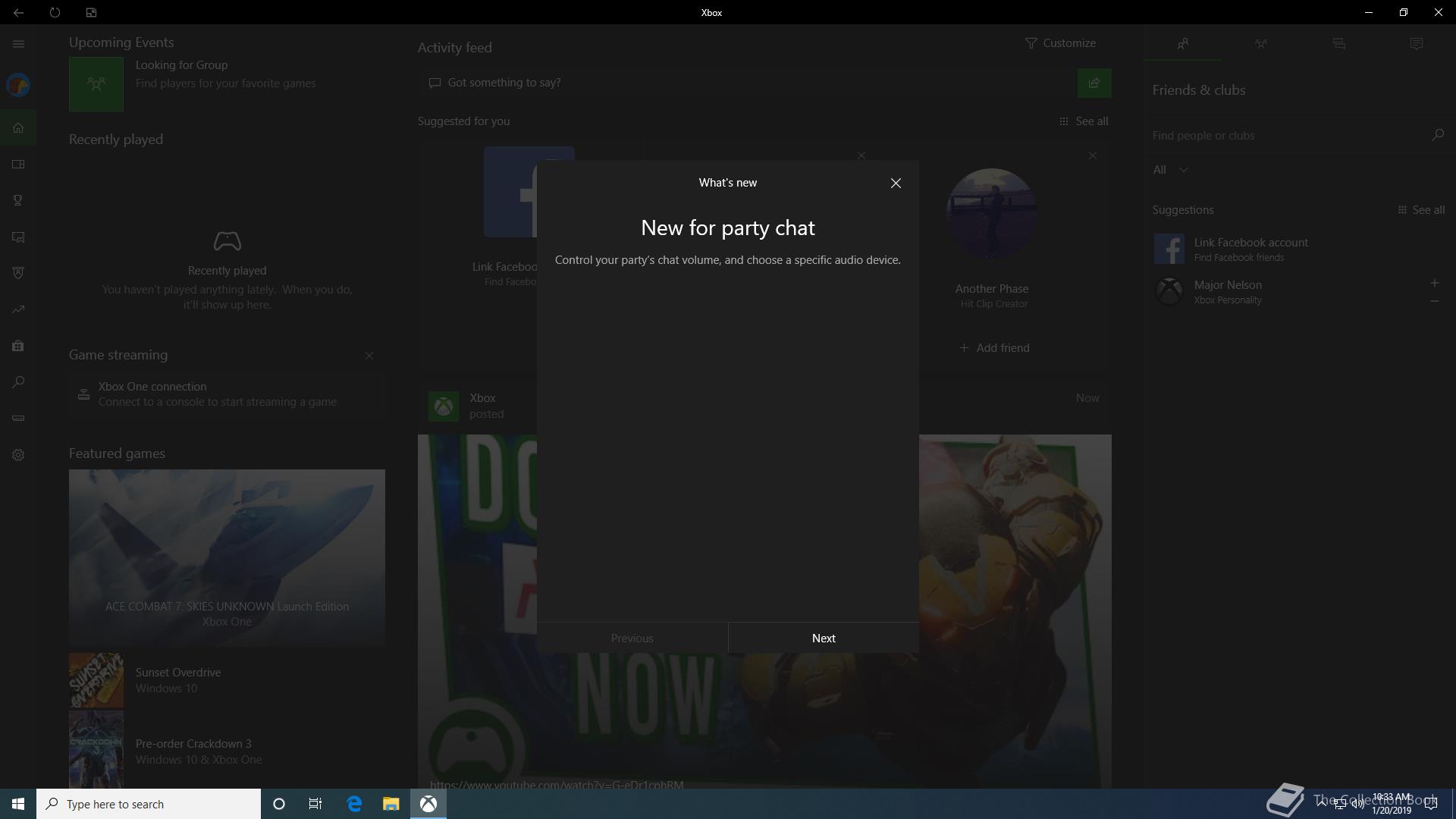Open the Microsoft Store bag icon

point(18,346)
